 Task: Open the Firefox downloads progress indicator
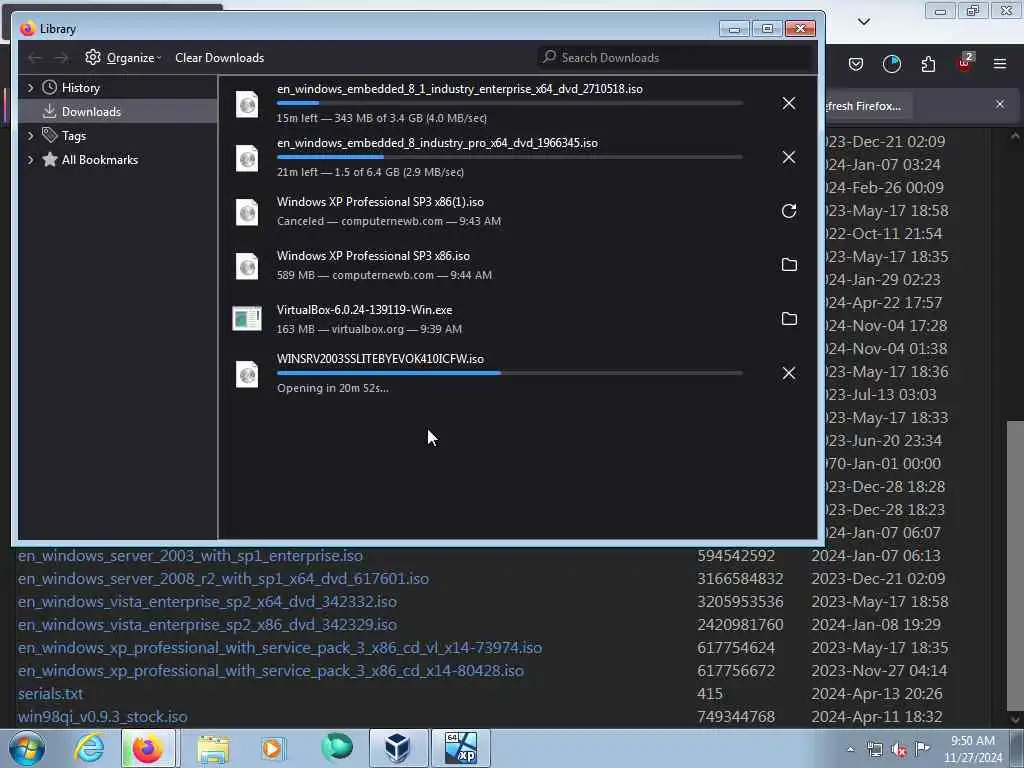[x=891, y=64]
